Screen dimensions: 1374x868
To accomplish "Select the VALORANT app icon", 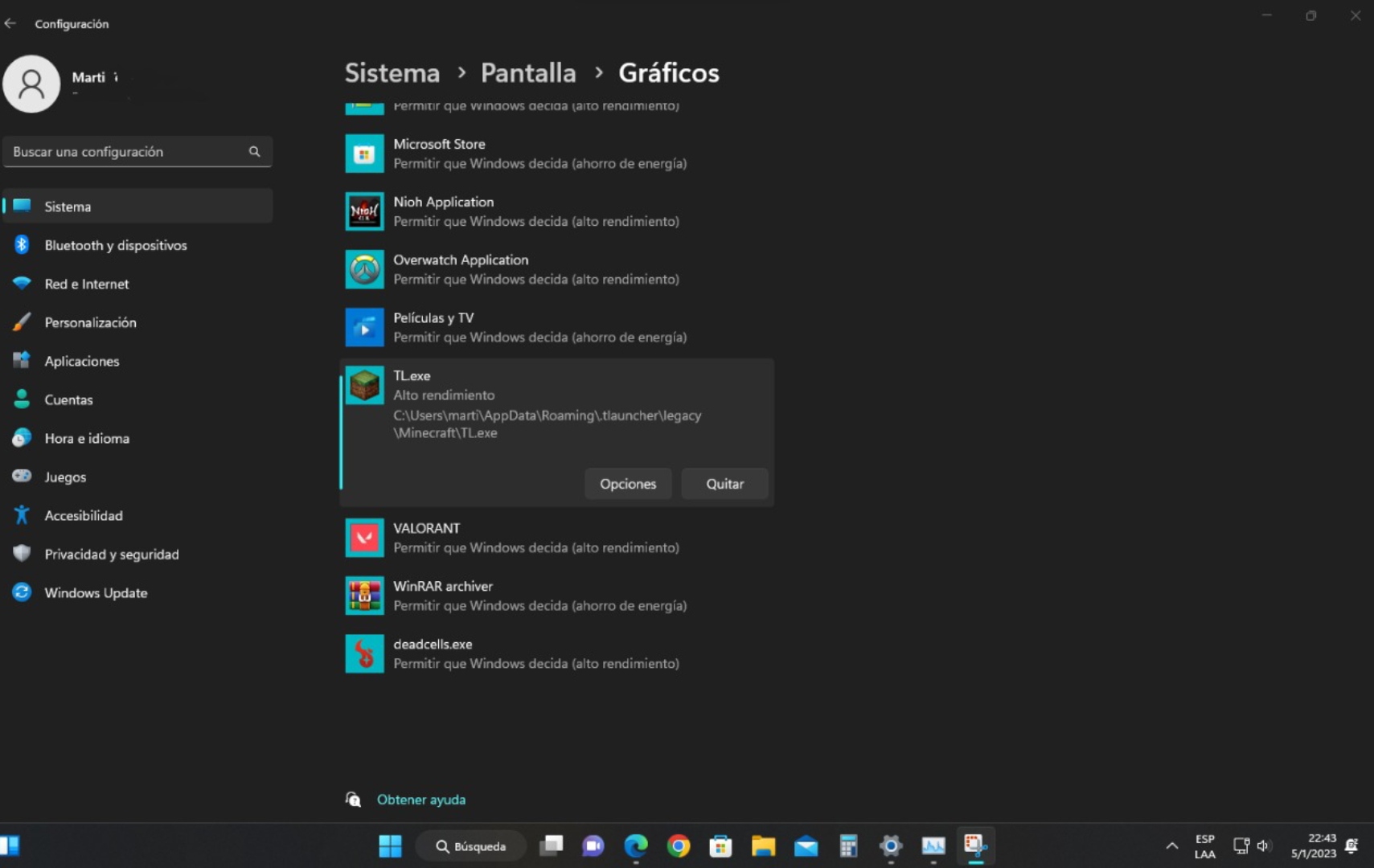I will click(x=364, y=538).
